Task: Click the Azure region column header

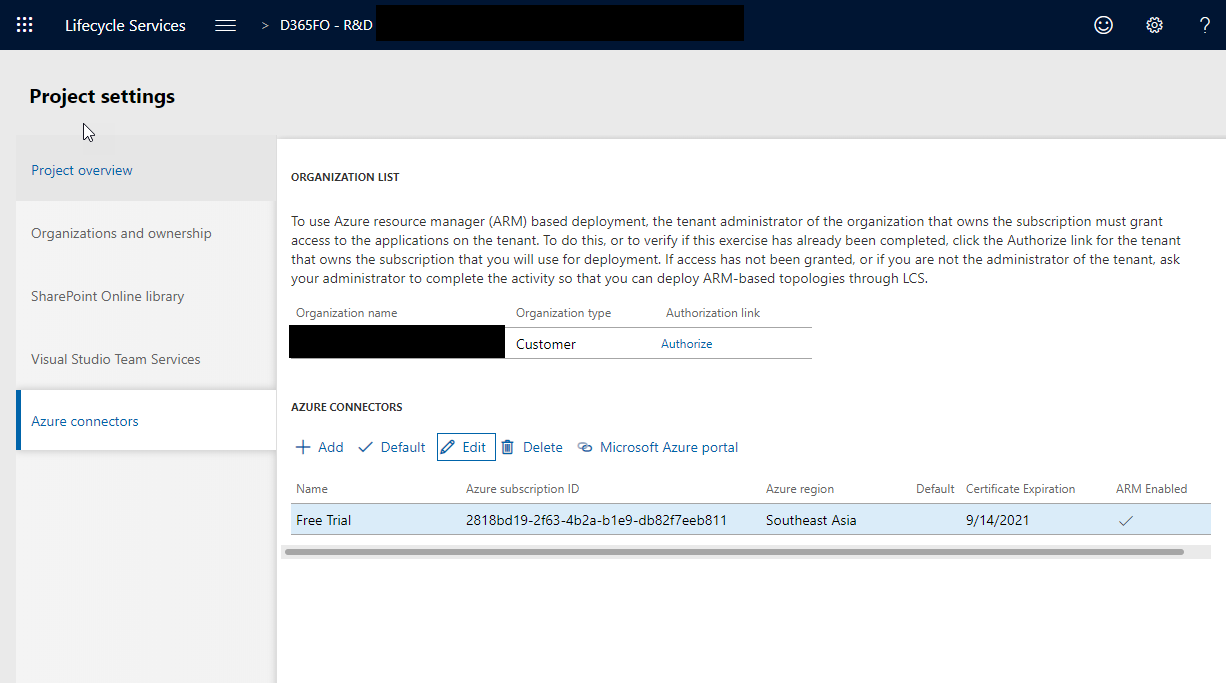Action: coord(800,489)
